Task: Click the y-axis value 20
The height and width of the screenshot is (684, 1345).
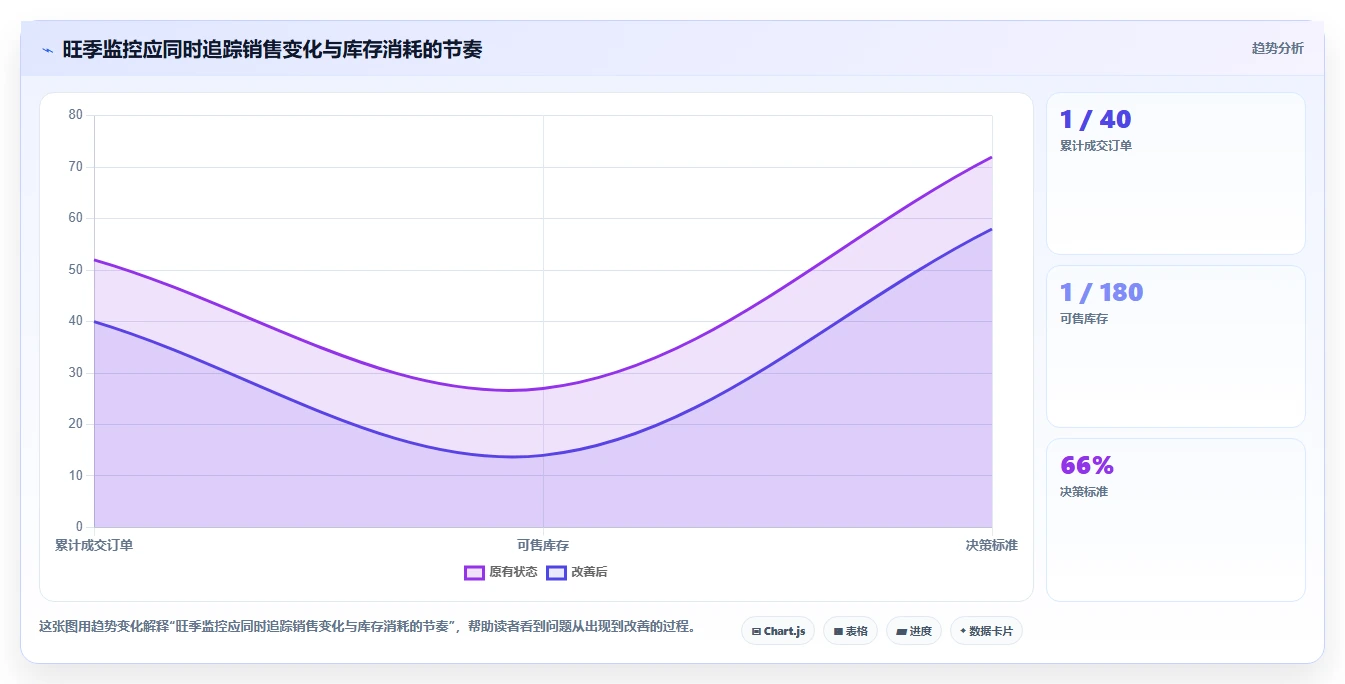Action: 76,424
